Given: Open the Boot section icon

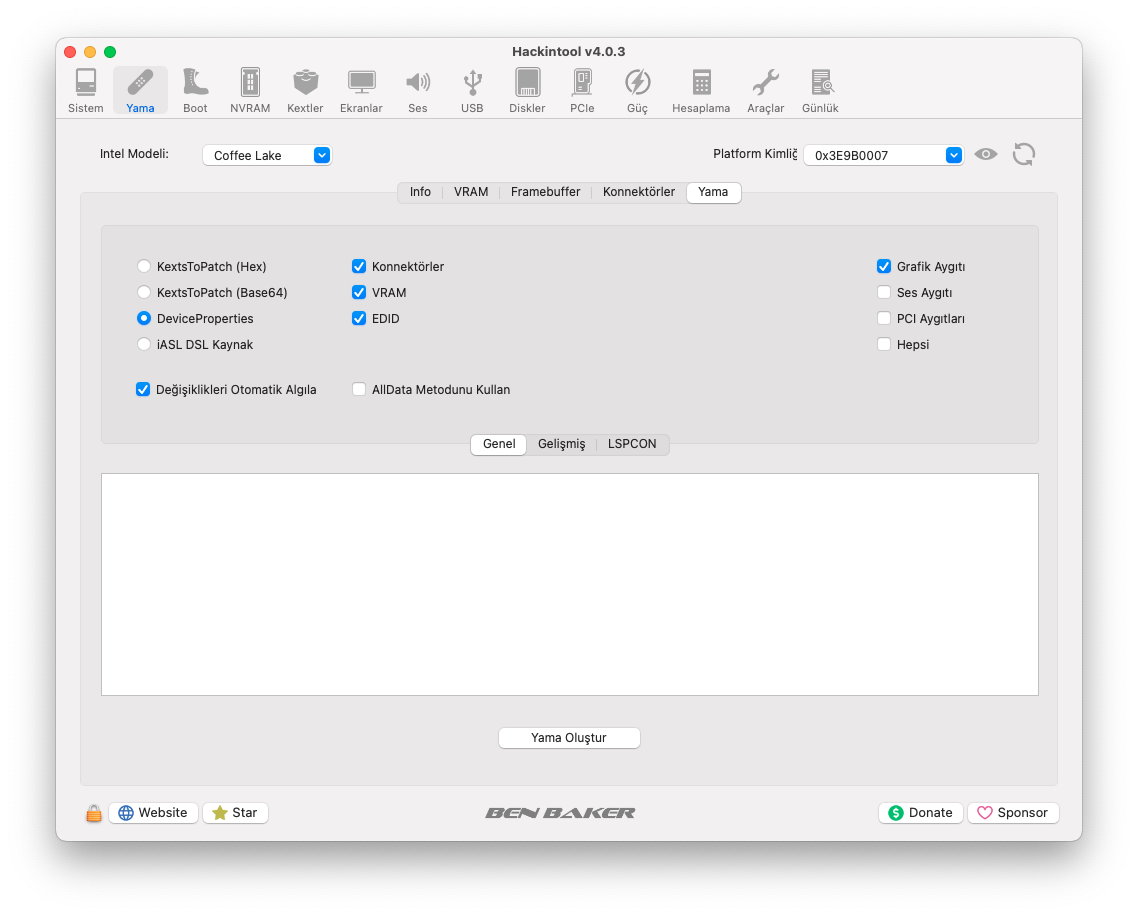Looking at the screenshot, I should tap(195, 90).
